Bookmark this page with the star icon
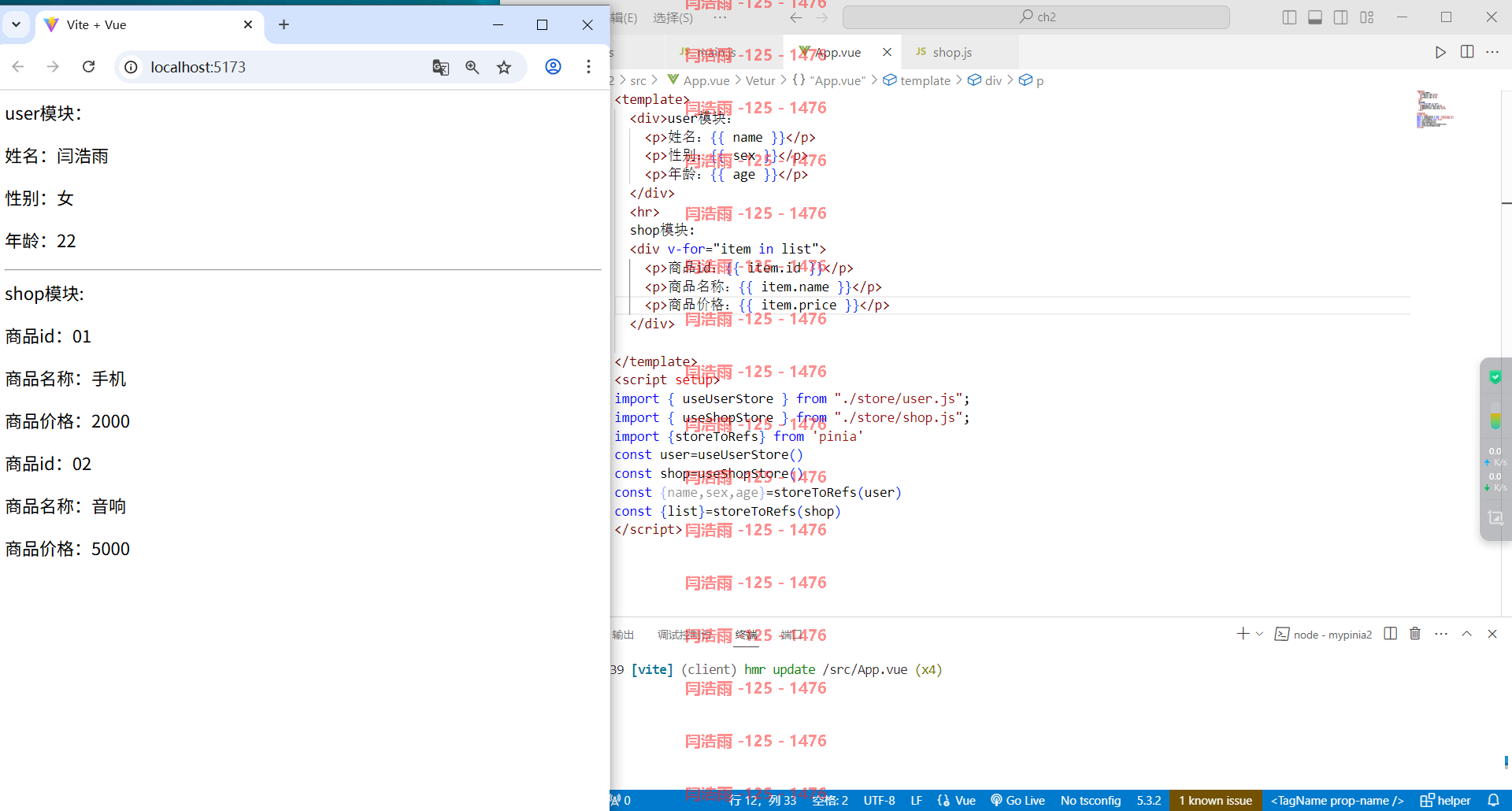The width and height of the screenshot is (1512, 811). point(504,68)
